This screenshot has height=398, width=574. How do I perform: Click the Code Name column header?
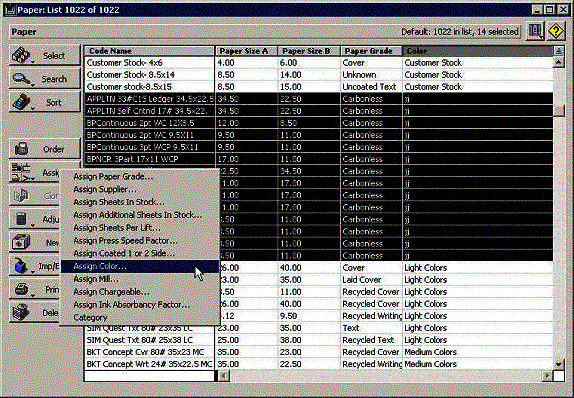[x=149, y=51]
